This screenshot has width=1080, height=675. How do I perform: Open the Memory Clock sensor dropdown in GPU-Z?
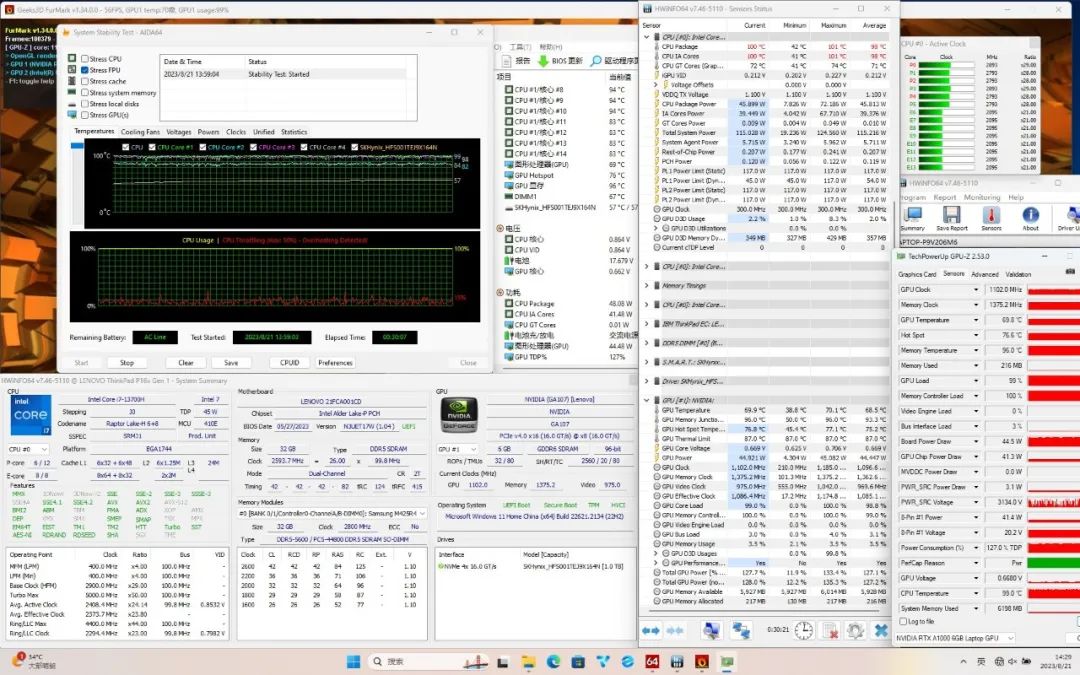[x=975, y=305]
